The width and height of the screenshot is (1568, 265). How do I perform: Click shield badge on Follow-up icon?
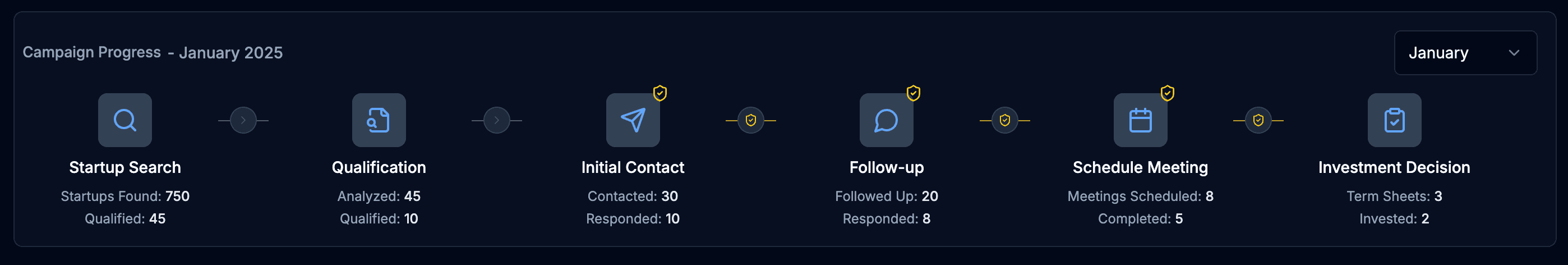pos(913,93)
